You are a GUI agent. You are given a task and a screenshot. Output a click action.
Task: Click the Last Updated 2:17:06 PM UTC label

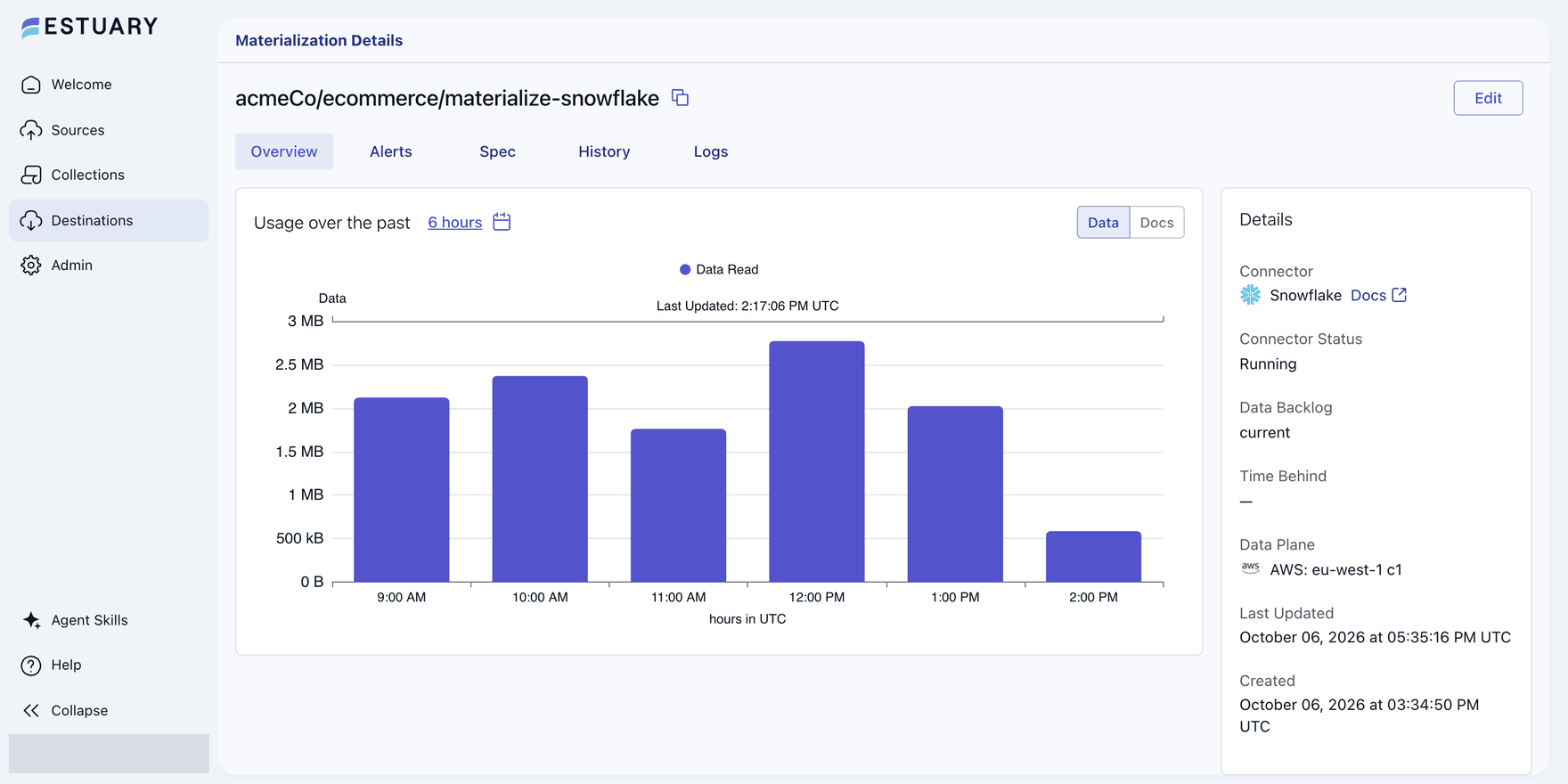pos(747,306)
